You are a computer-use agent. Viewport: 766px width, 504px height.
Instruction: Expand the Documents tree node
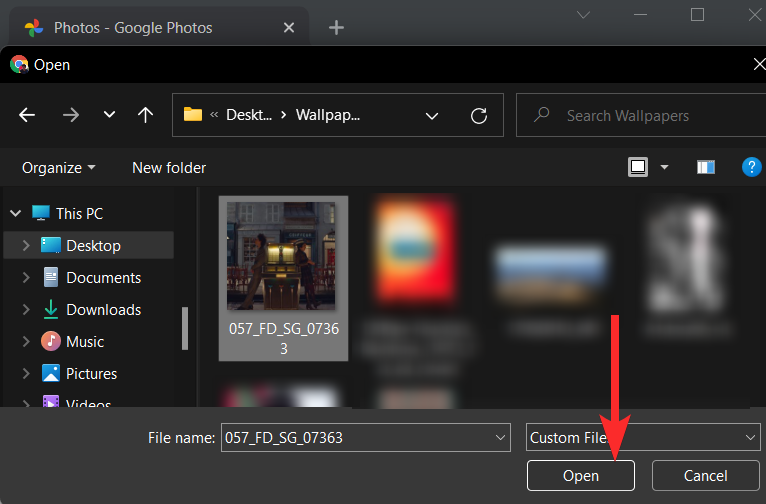coord(26,277)
